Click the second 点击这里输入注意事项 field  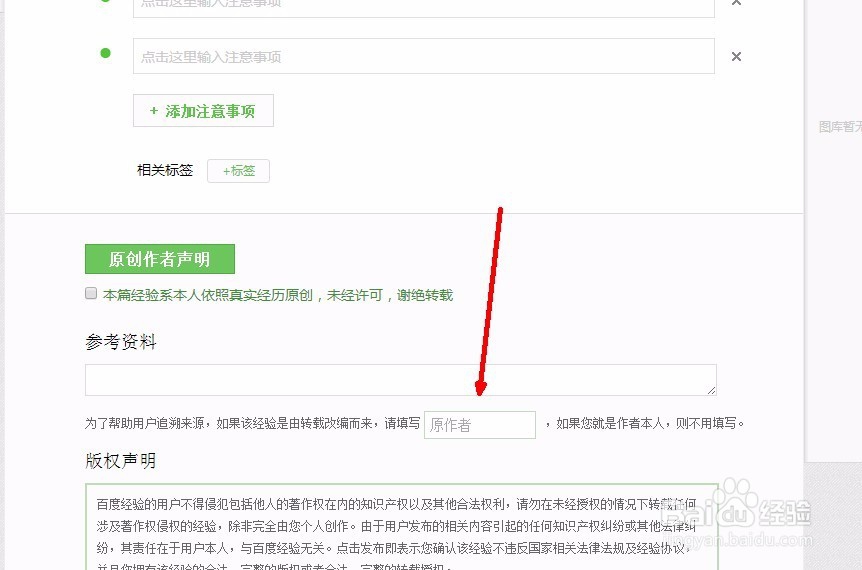(x=423, y=56)
